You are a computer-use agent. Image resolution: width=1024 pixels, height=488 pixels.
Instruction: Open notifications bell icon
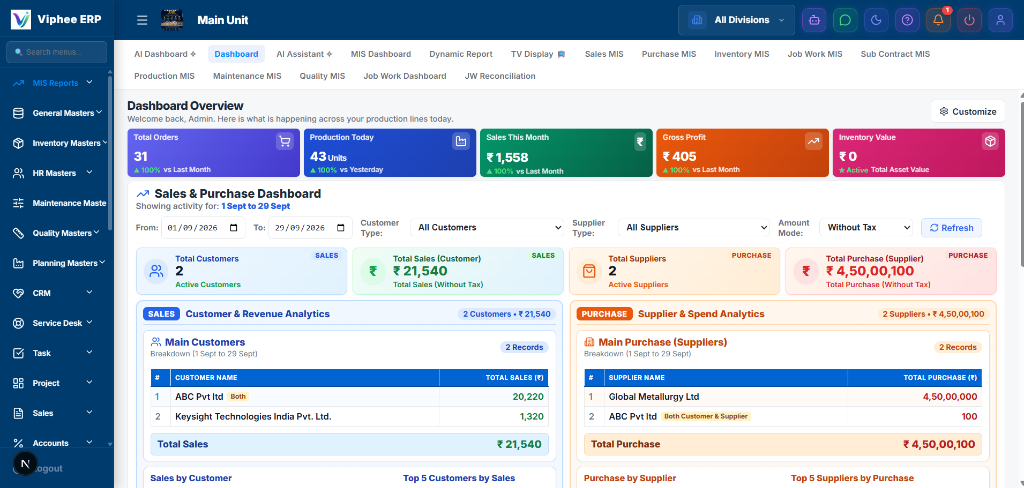(938, 20)
